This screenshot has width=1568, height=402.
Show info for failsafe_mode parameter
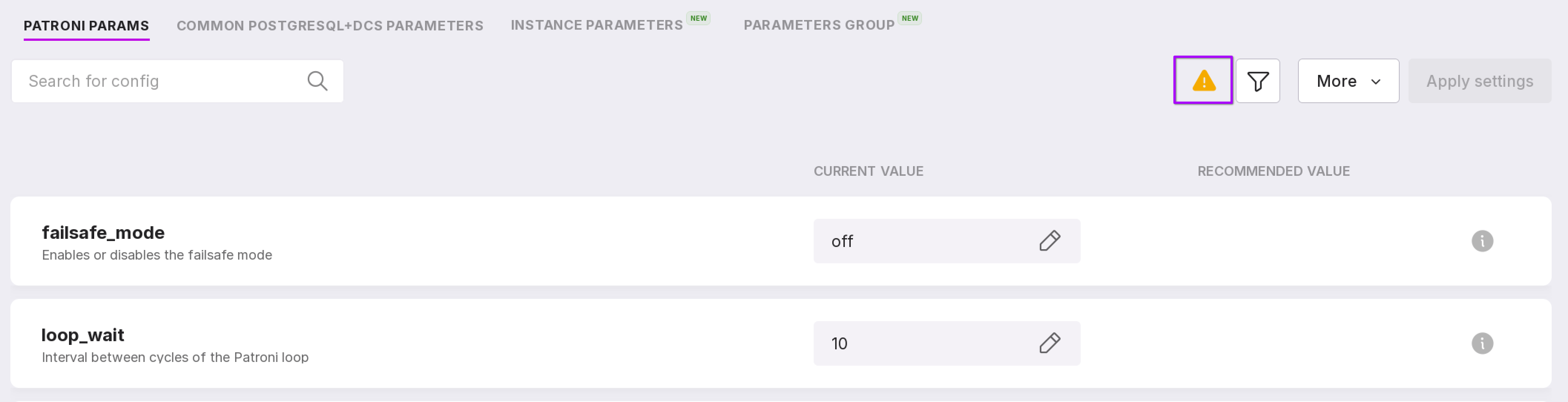(x=1482, y=241)
